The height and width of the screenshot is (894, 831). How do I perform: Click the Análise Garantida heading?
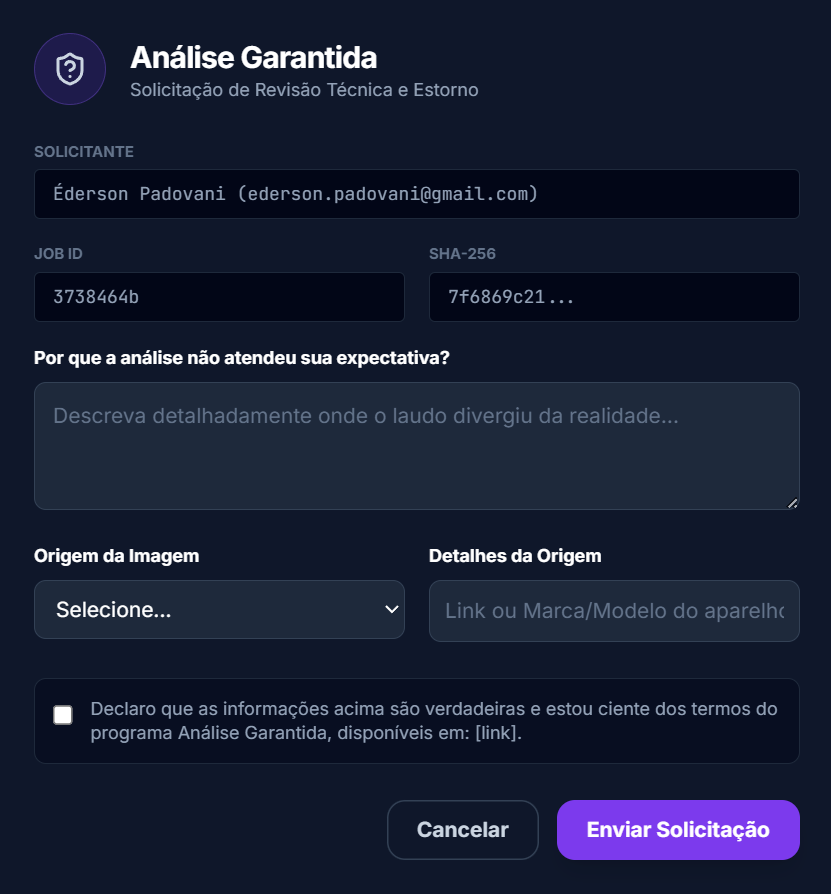[253, 57]
